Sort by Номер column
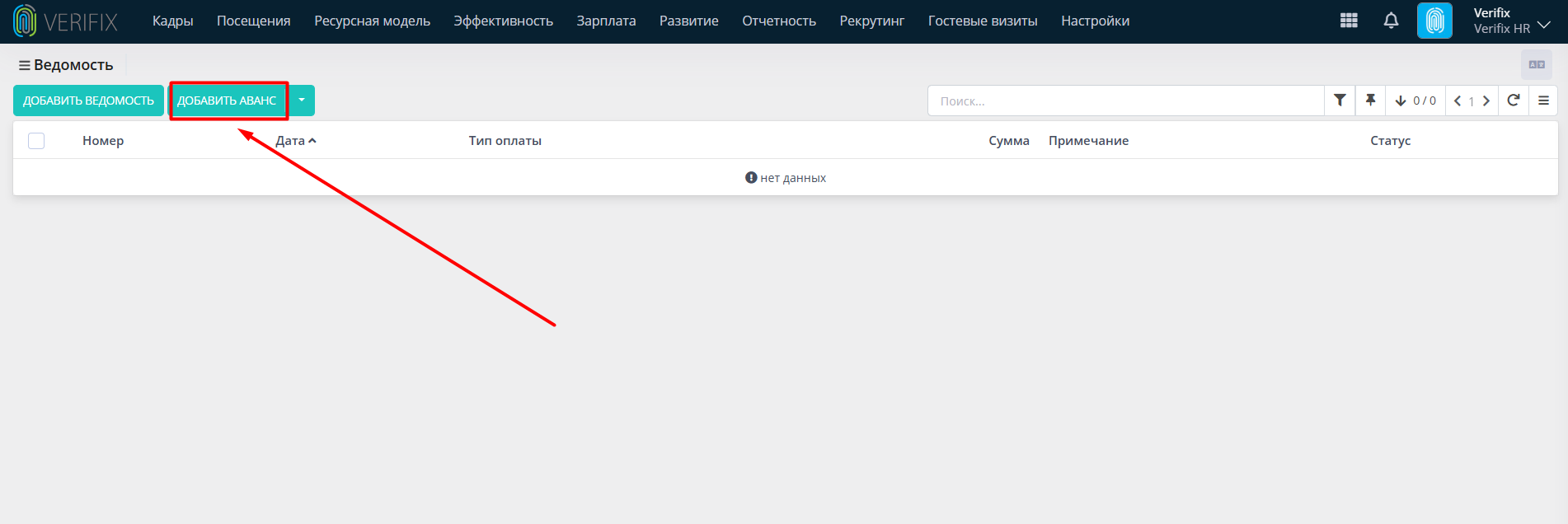The width and height of the screenshot is (1568, 524). point(103,141)
